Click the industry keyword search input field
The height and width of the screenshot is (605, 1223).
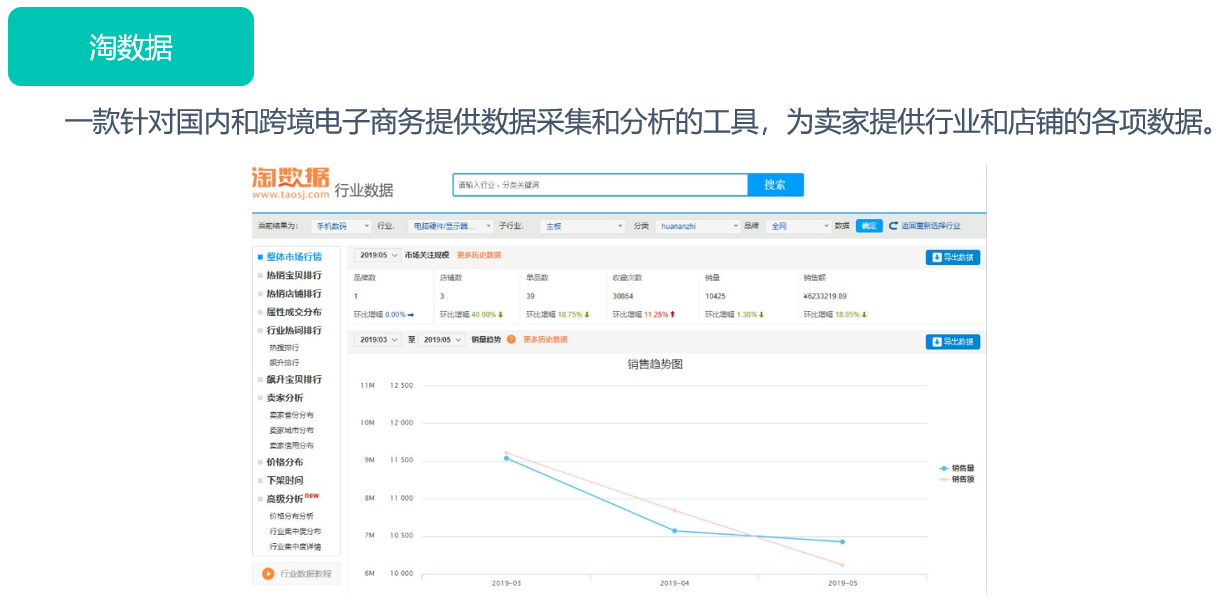coord(600,185)
